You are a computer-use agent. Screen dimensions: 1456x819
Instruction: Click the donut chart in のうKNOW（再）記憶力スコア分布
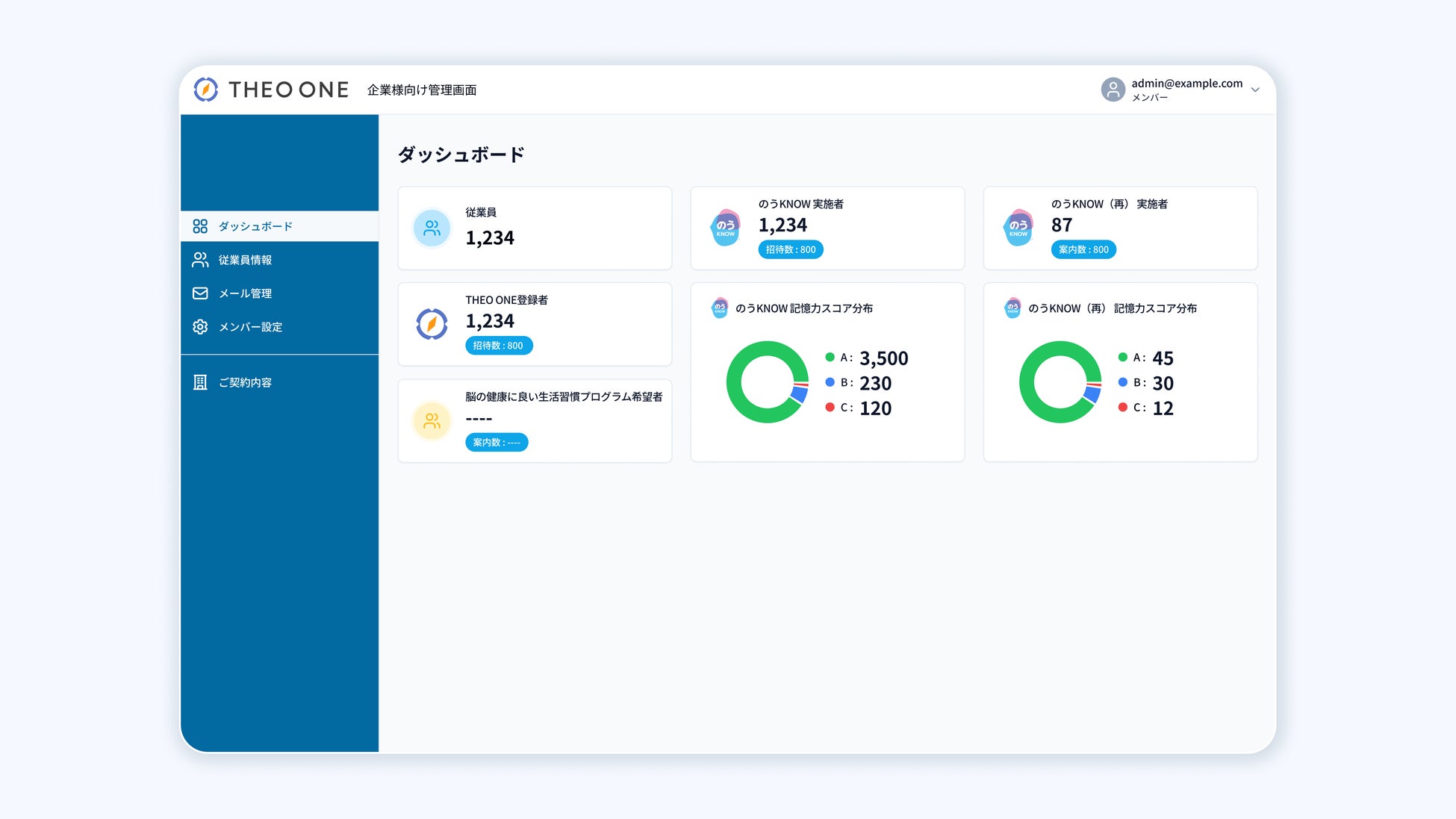click(1060, 382)
